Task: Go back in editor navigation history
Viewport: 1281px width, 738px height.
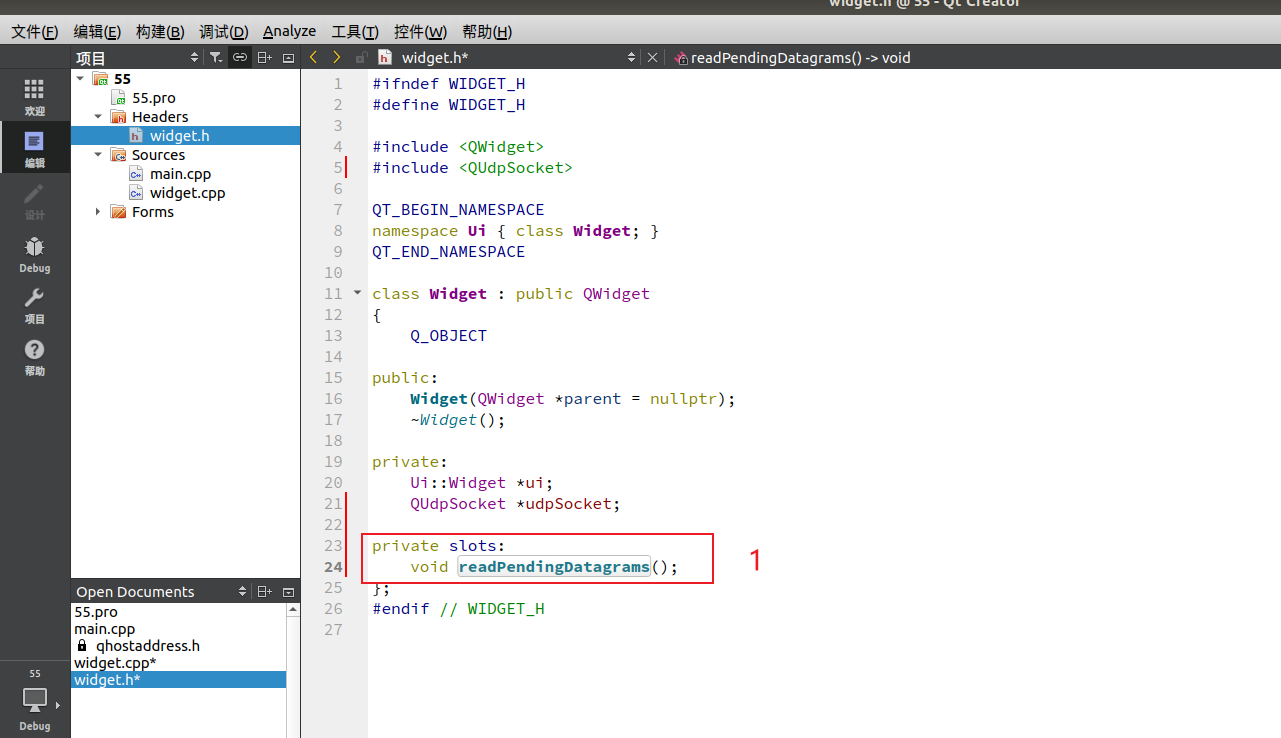Action: coord(314,58)
